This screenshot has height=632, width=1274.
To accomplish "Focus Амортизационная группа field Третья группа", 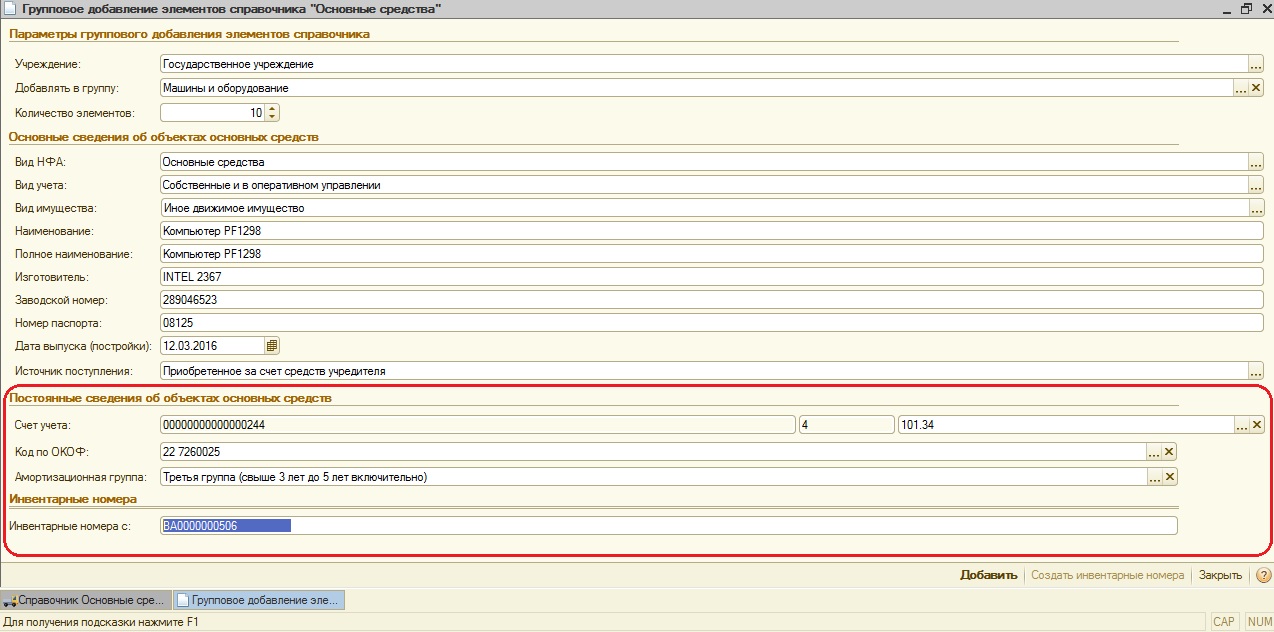I will (652, 477).
